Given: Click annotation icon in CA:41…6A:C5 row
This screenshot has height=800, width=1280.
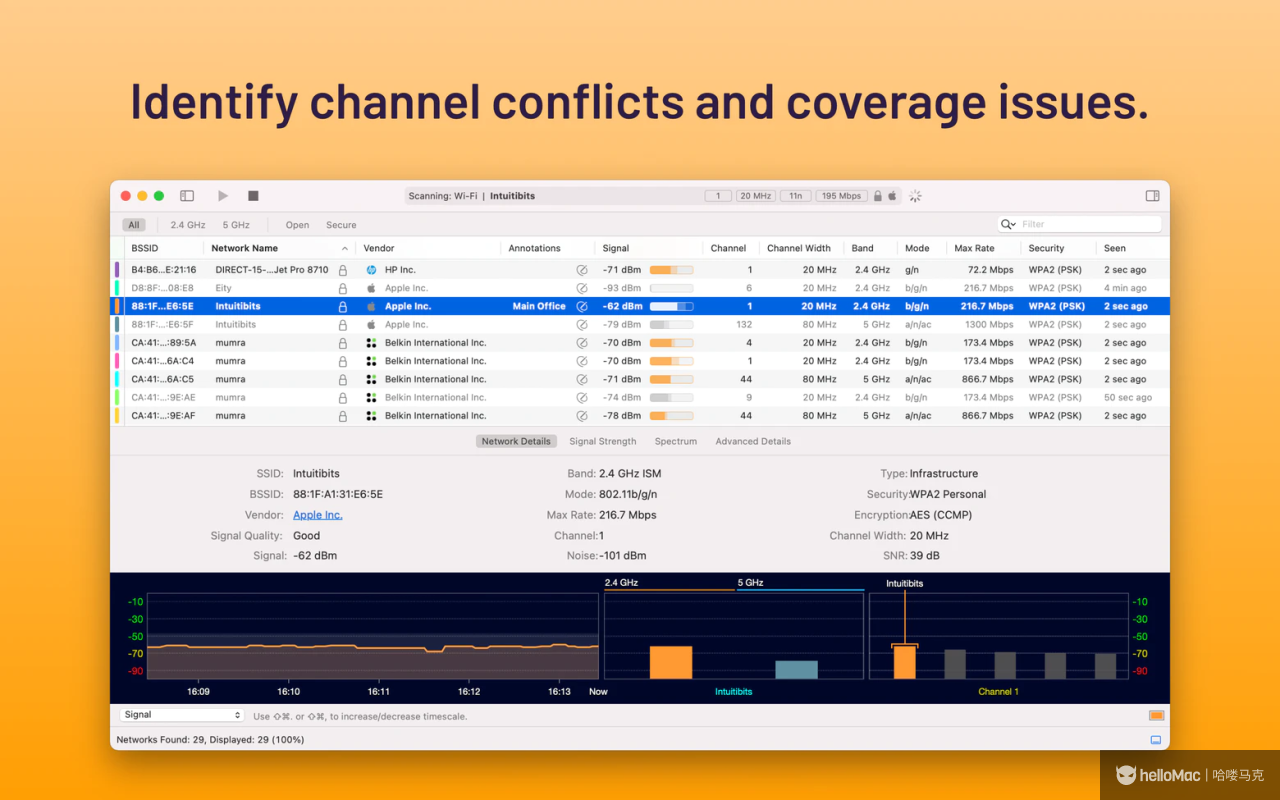Looking at the screenshot, I should coord(582,379).
